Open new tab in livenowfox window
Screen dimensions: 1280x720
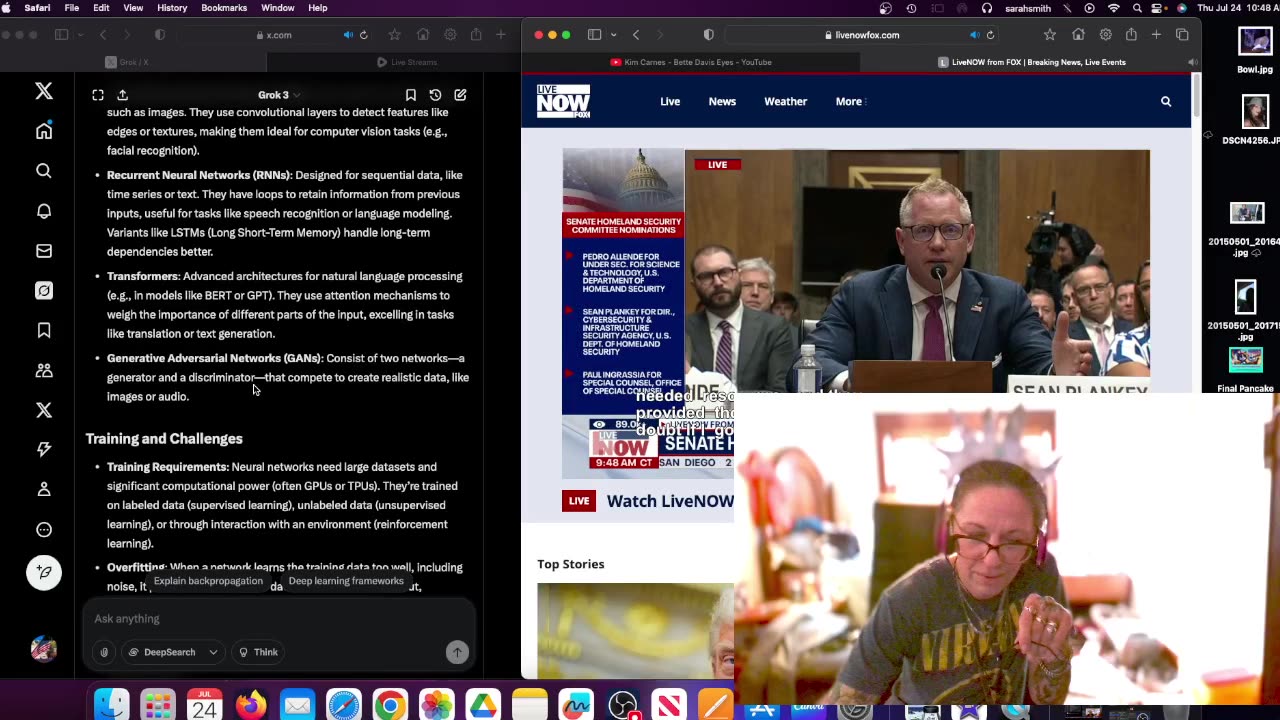[x=1156, y=35]
